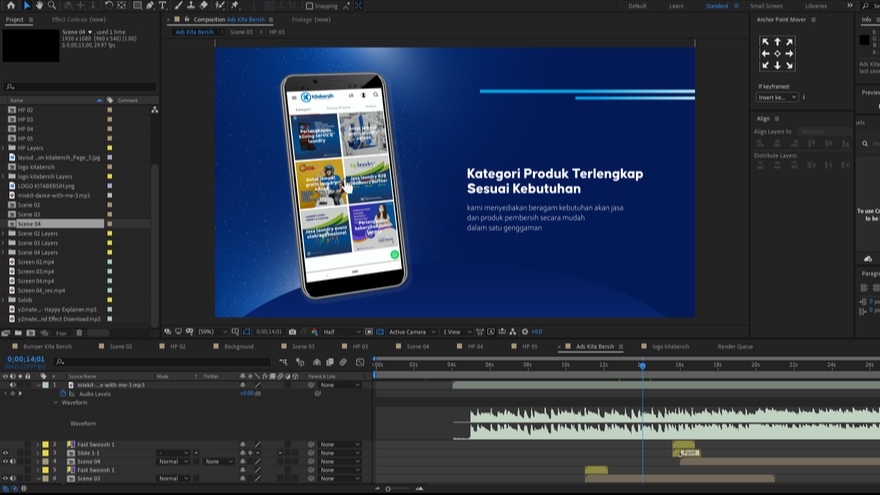Screen dimensions: 880x495
Task: Click the Default workspace button
Action: tap(637, 6)
